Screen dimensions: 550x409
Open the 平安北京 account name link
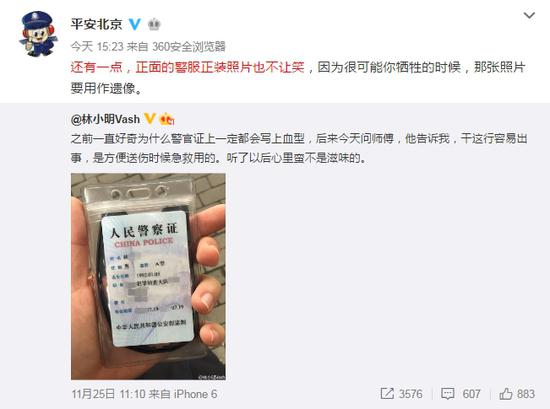[96, 24]
